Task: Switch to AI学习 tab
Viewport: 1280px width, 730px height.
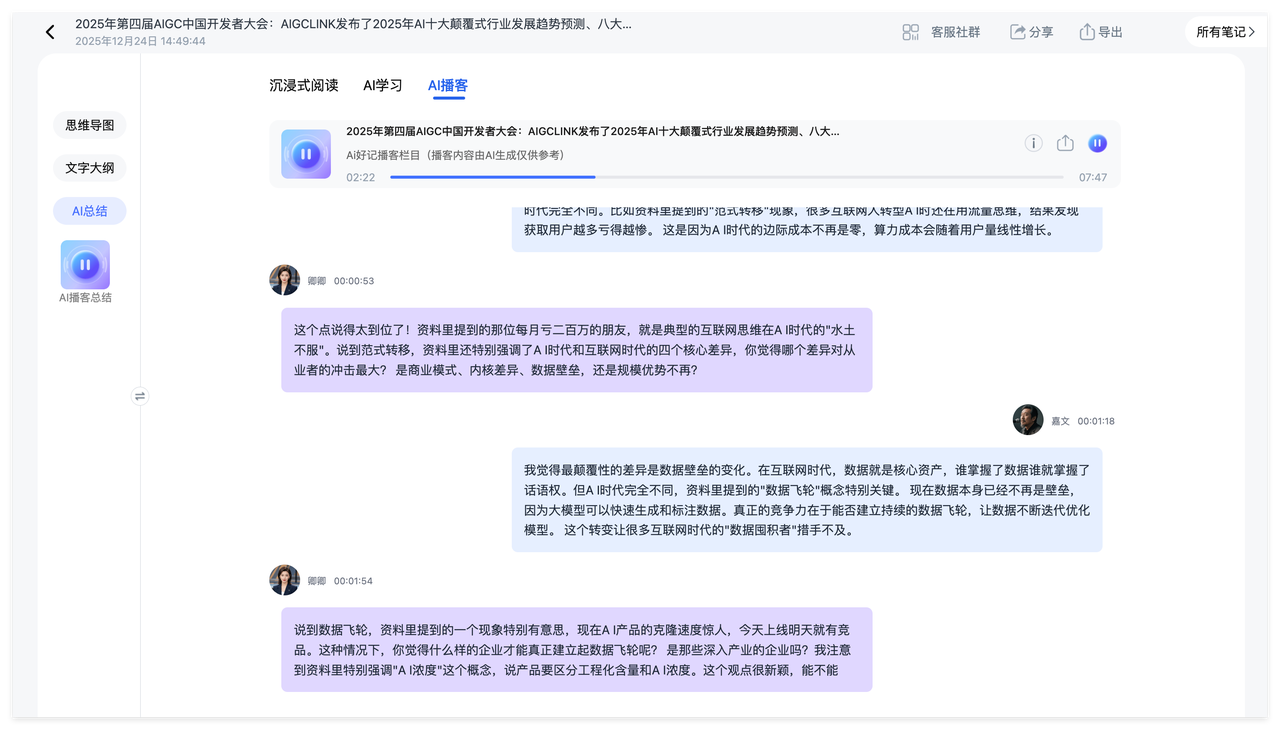Action: pyautogui.click(x=382, y=85)
